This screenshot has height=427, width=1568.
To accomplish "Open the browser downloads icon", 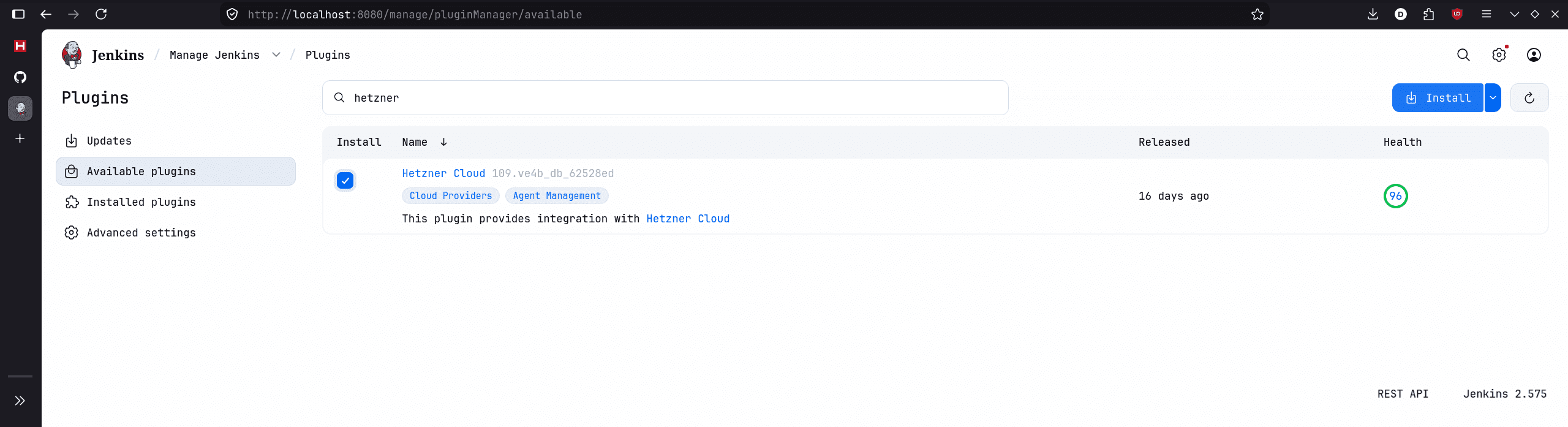I will coord(1373,14).
